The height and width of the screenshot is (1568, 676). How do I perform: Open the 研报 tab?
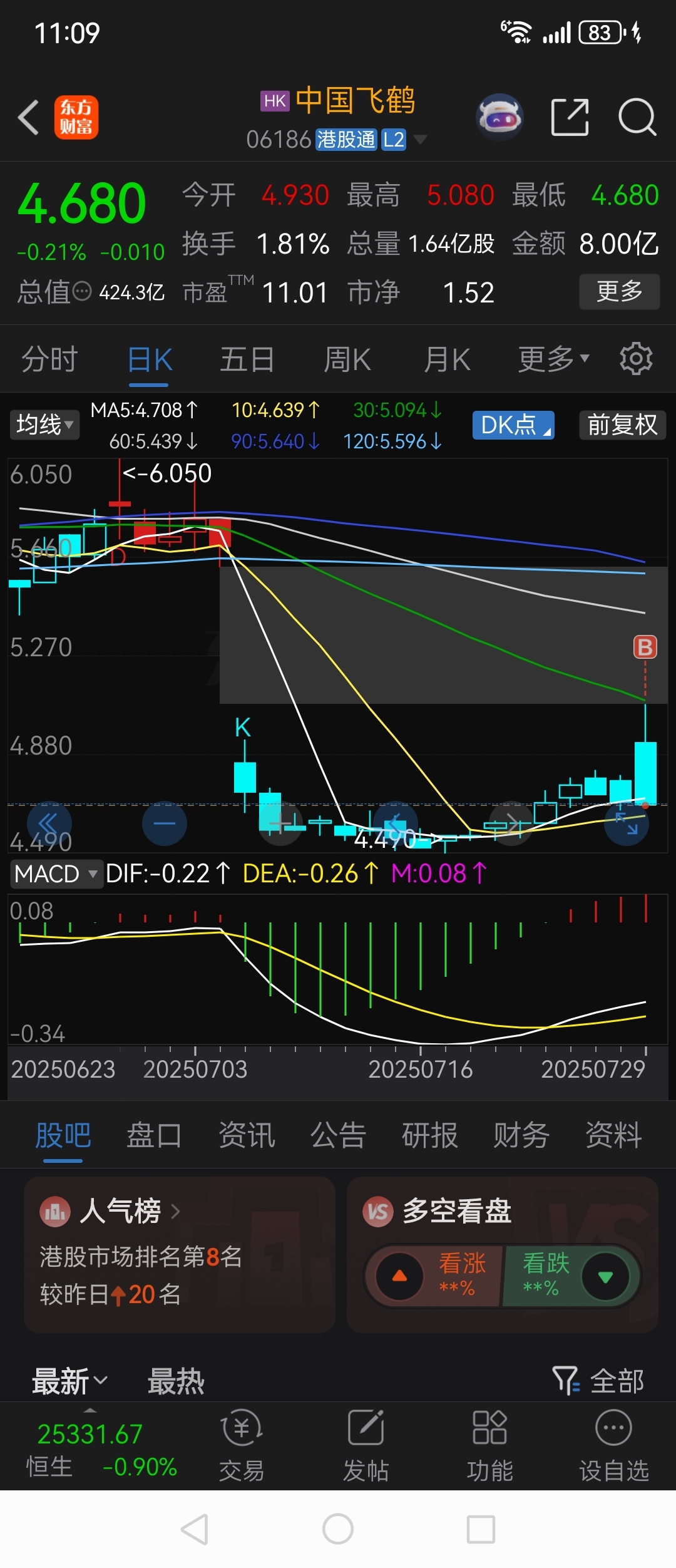[430, 1135]
